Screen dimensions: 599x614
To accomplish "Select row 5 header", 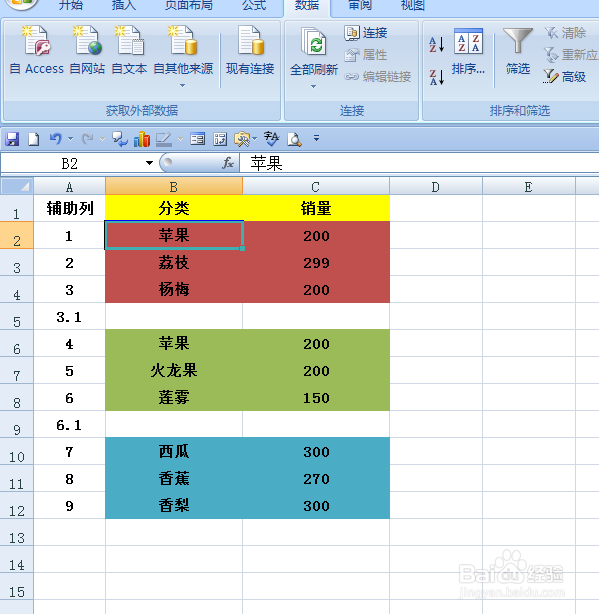I will tap(16, 317).
